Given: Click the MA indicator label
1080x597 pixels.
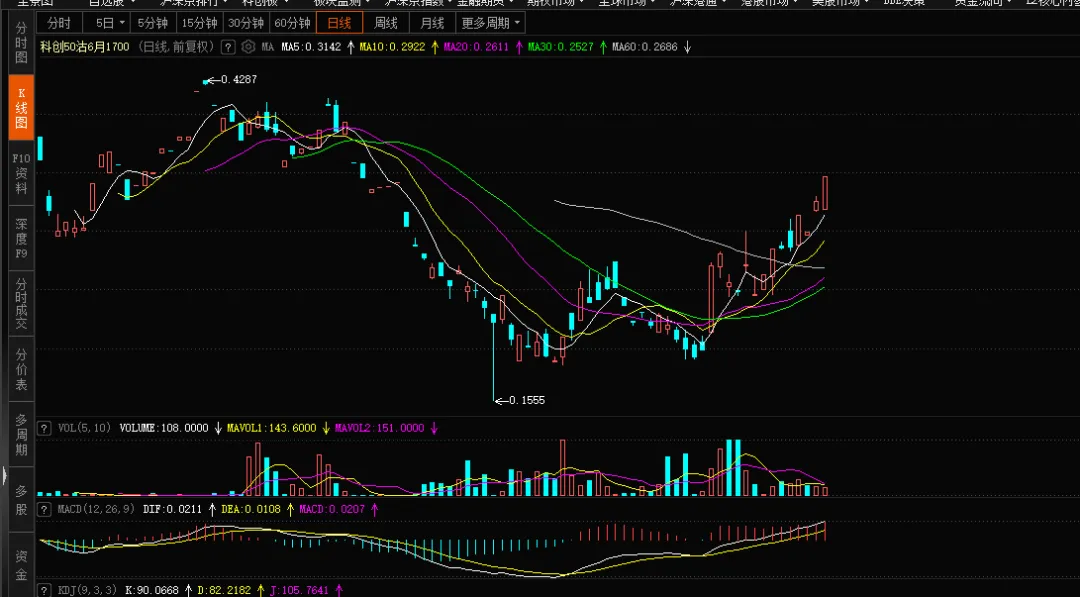Looking at the screenshot, I should [267, 47].
